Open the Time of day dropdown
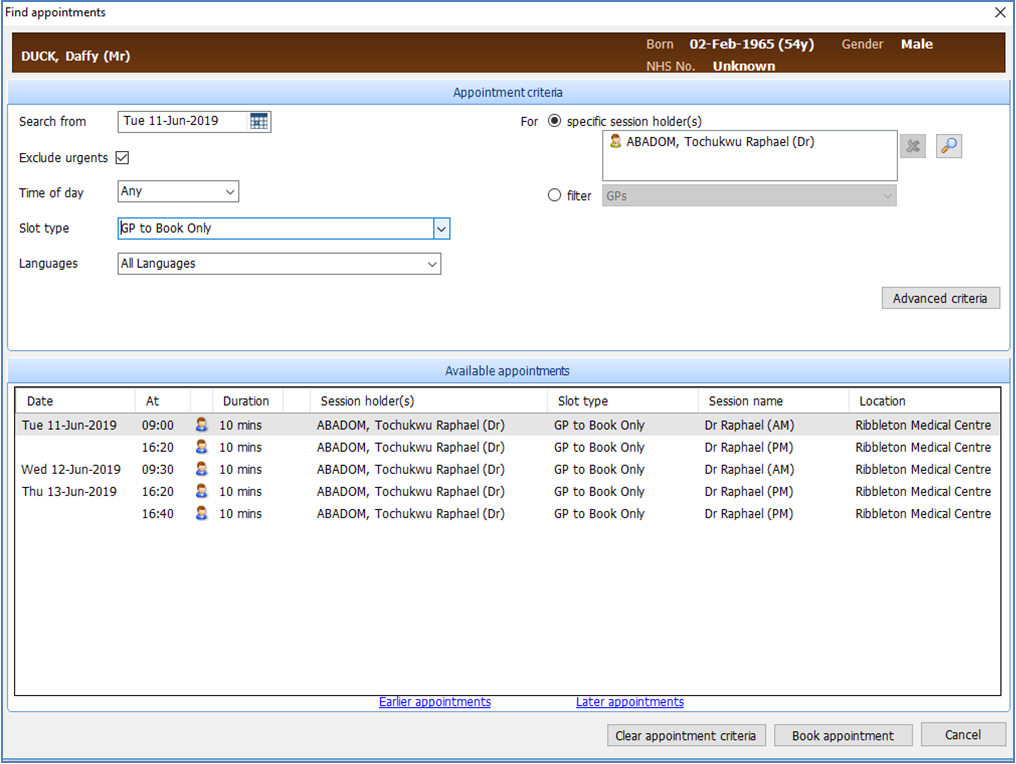1016x764 pixels. coord(178,191)
